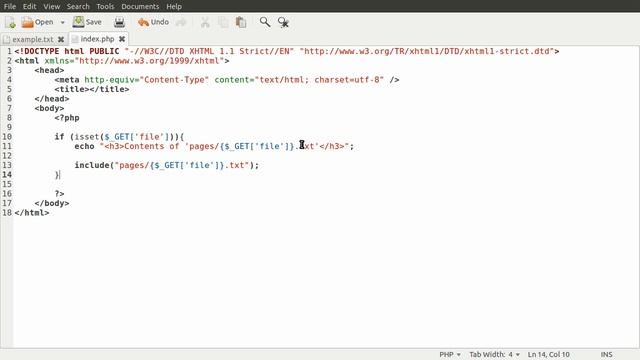Switch to the example.txt tab
This screenshot has height=360, width=640.
pos(33,39)
